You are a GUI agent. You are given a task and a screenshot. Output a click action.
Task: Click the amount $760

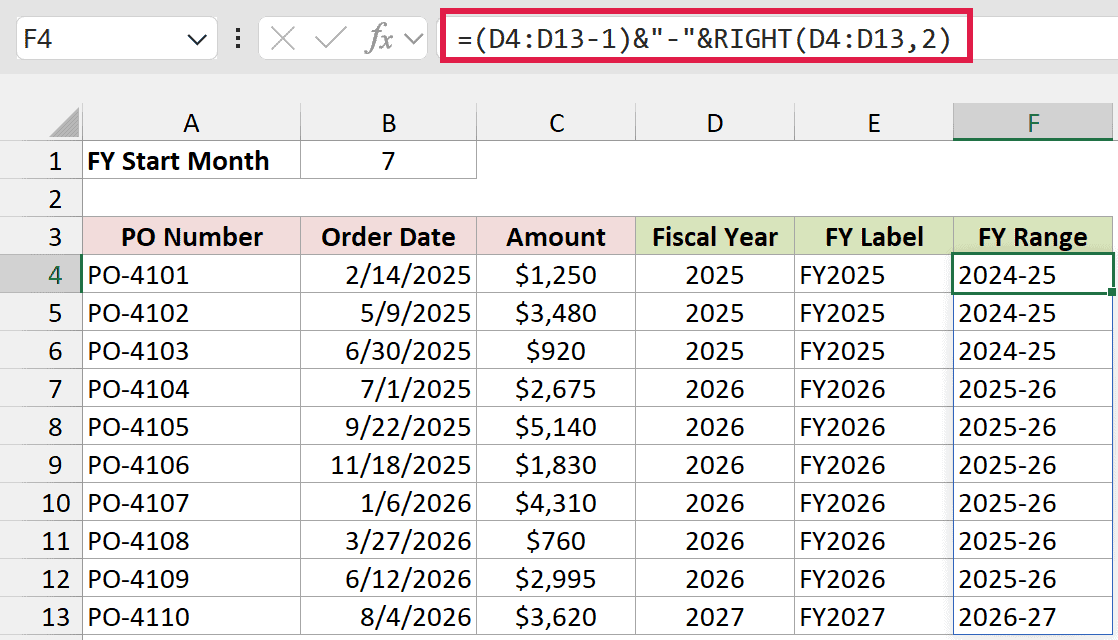click(556, 540)
